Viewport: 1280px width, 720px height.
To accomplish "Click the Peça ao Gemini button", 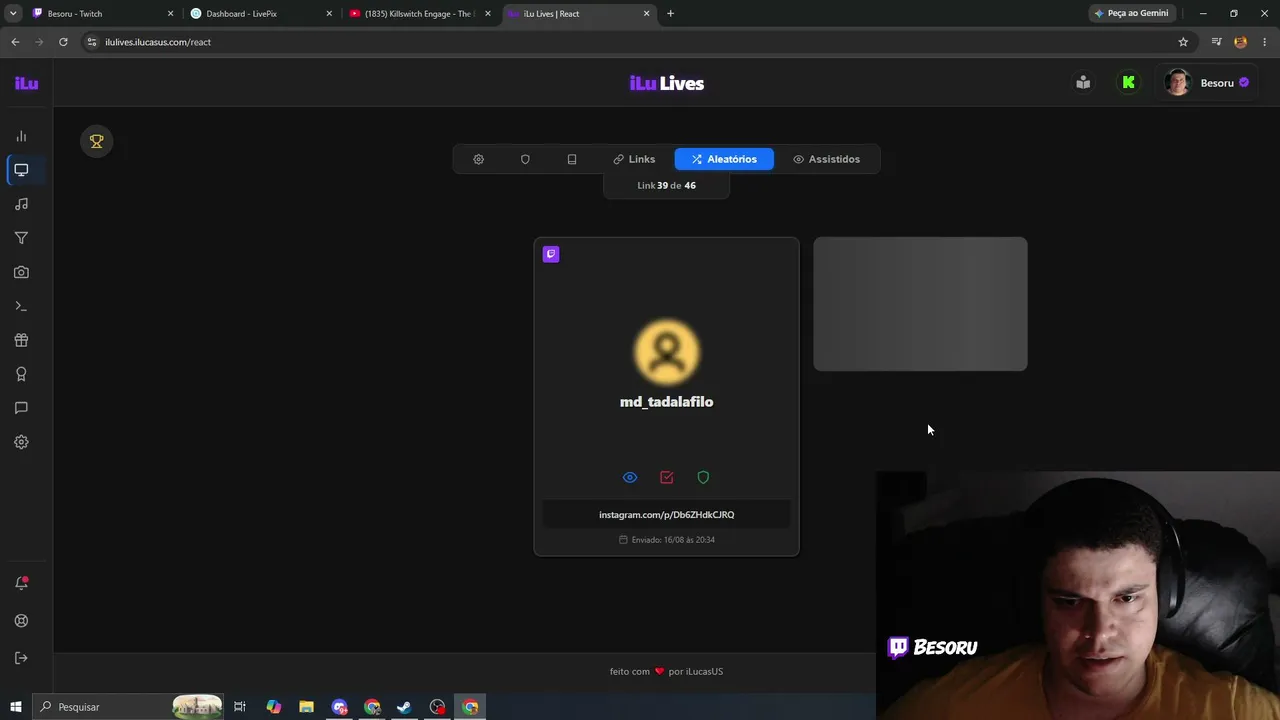I will point(1131,14).
